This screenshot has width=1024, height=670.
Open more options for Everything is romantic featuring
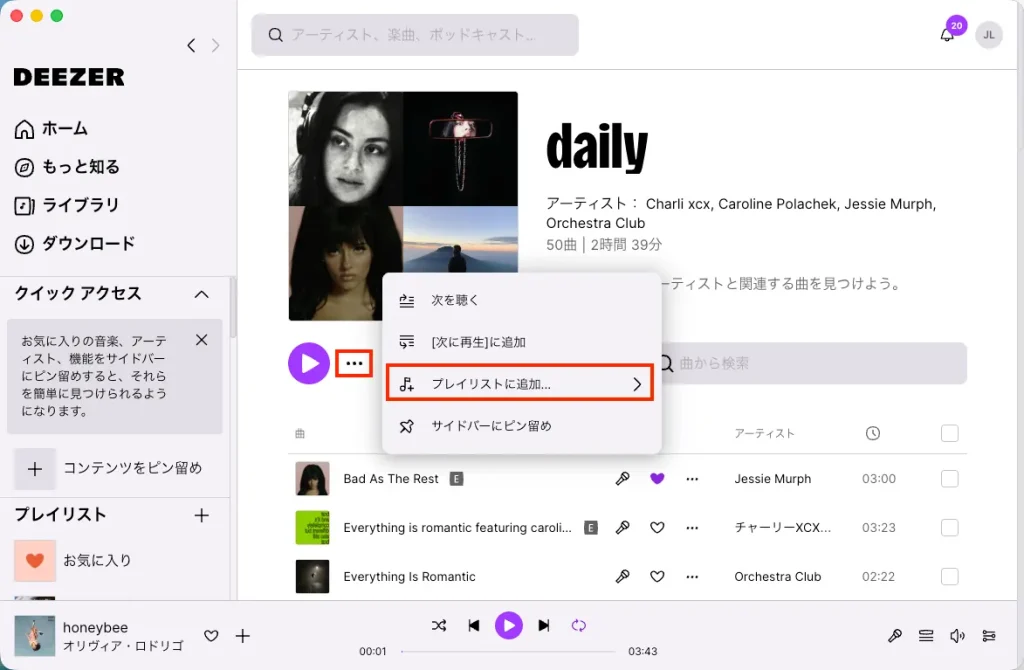(x=692, y=528)
